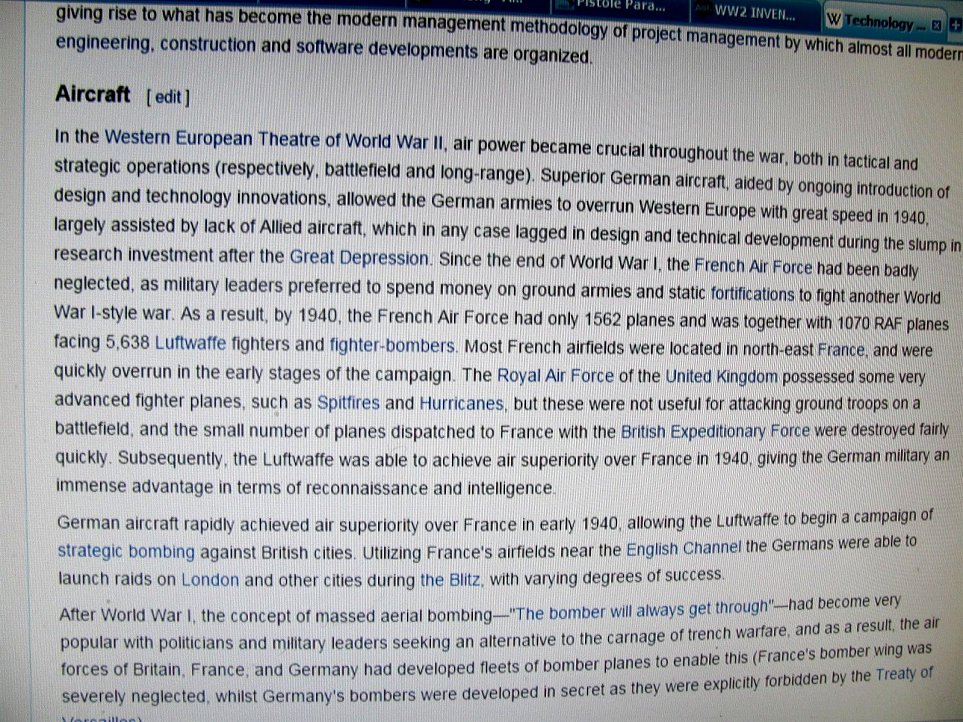This screenshot has width=963, height=722.
Task: Follow the Blitz link
Action: (450, 579)
